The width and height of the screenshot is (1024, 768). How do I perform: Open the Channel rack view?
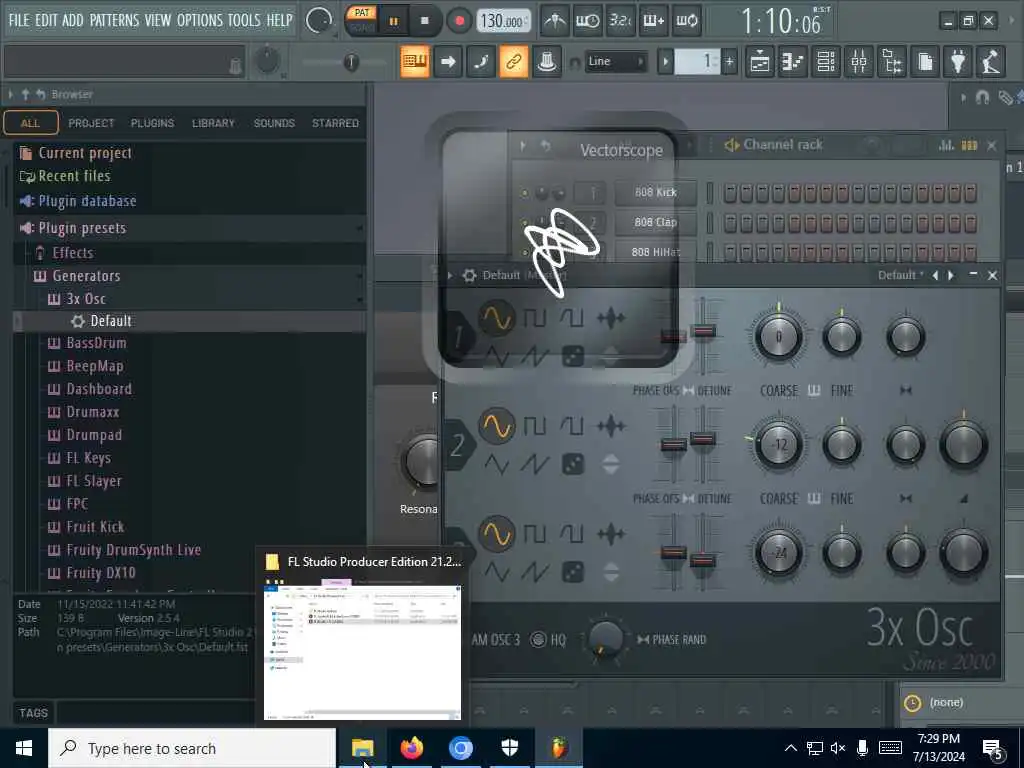tap(826, 62)
